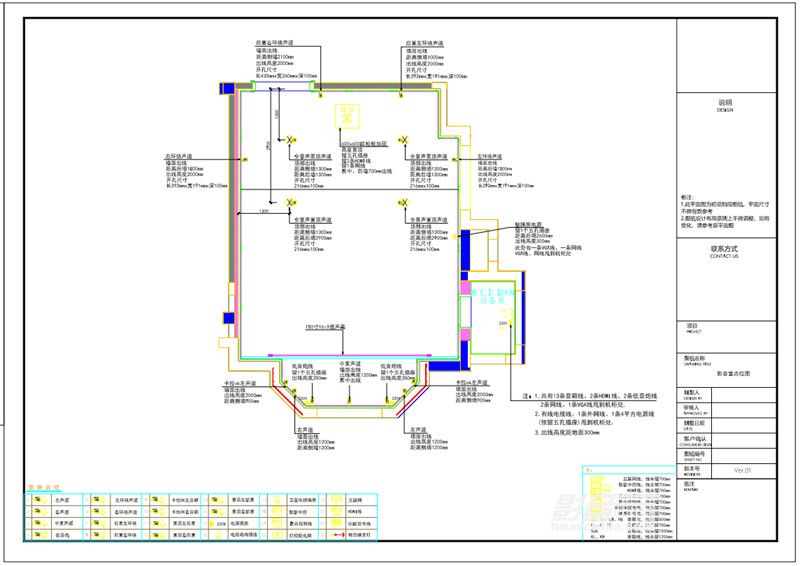Click the orange 图例说明 legend title

43,488
